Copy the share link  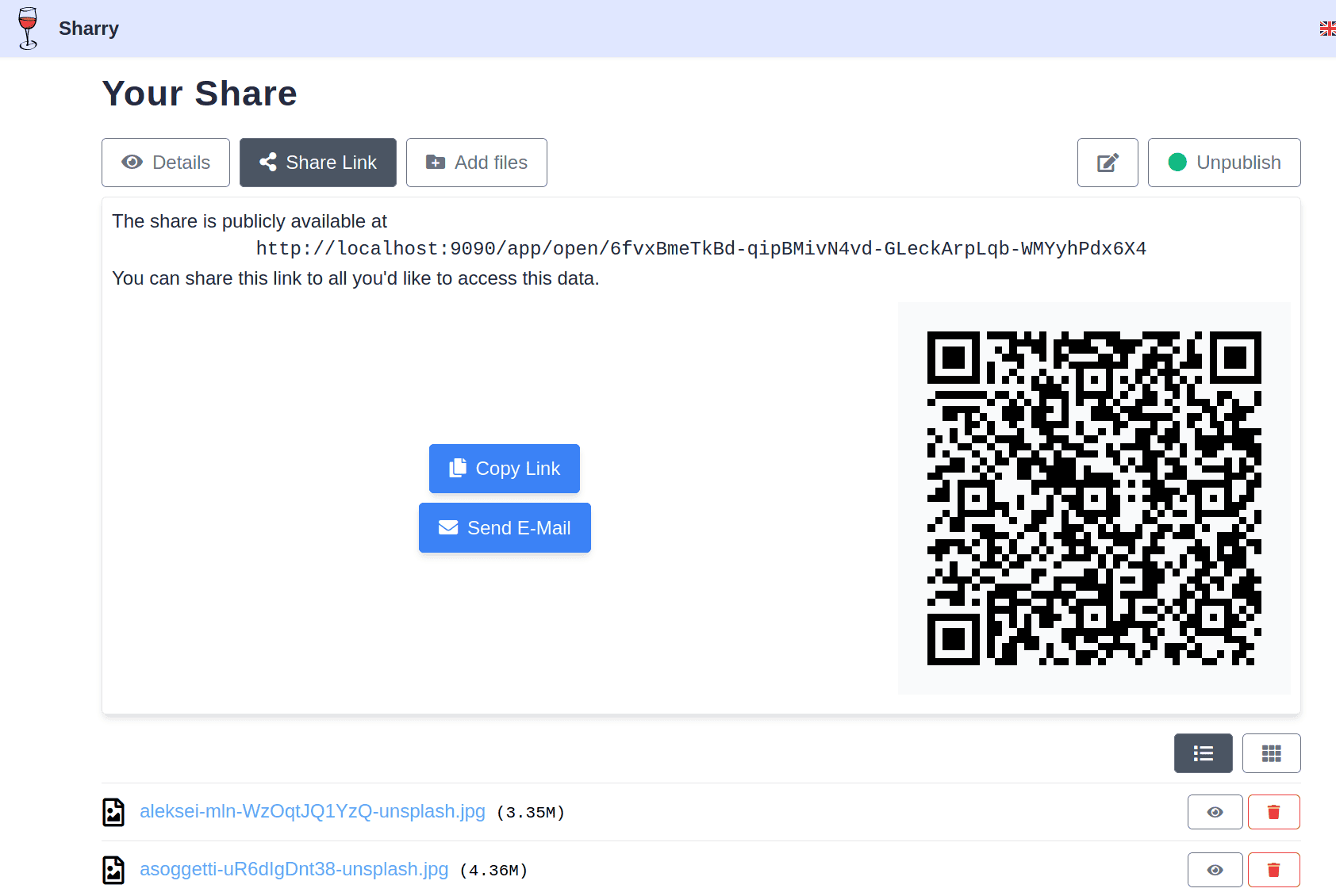point(505,469)
